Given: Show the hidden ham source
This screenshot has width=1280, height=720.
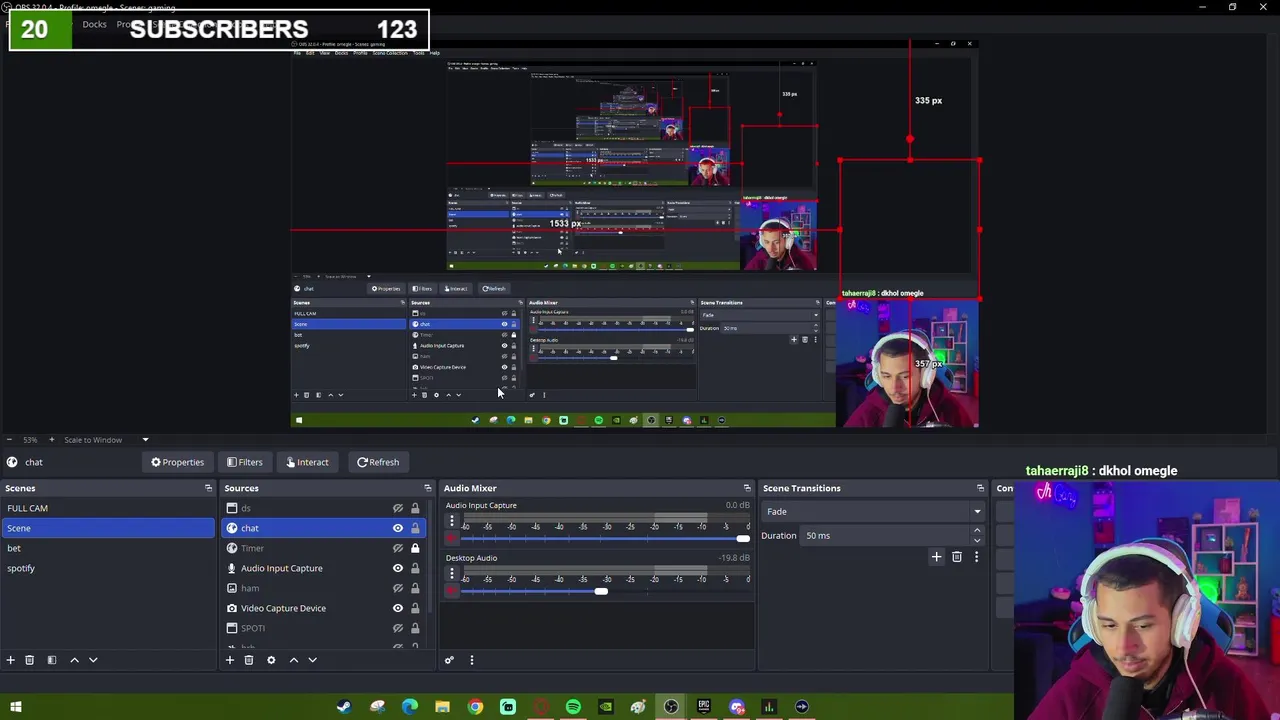Looking at the screenshot, I should tap(398, 588).
